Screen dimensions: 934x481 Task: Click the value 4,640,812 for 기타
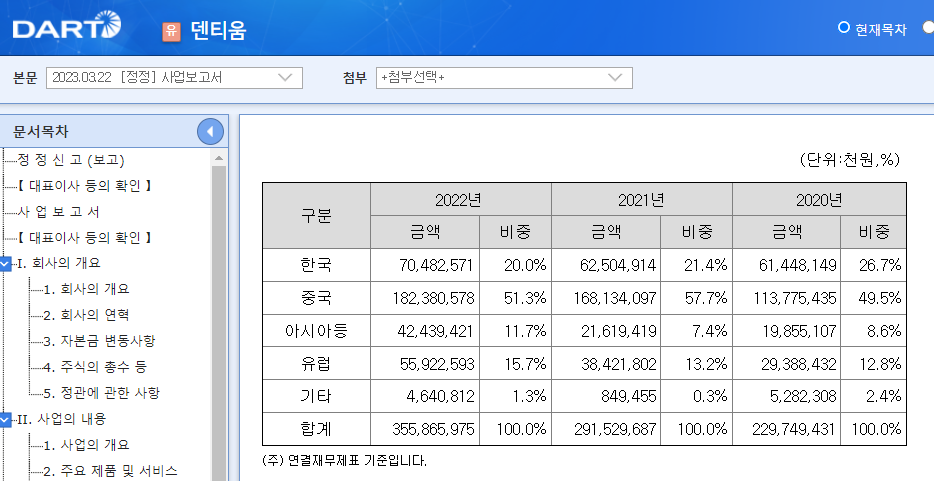(x=441, y=396)
